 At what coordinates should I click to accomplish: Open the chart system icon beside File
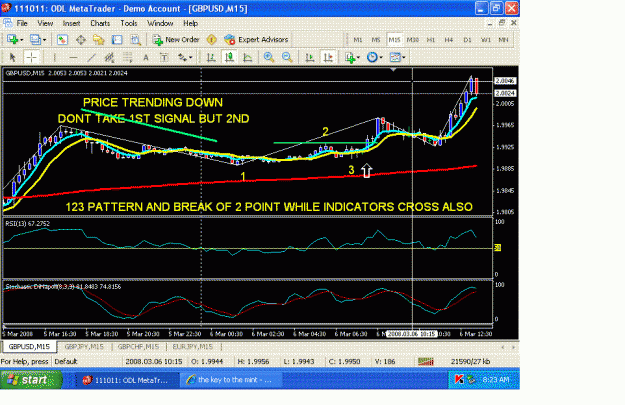(x=7, y=23)
